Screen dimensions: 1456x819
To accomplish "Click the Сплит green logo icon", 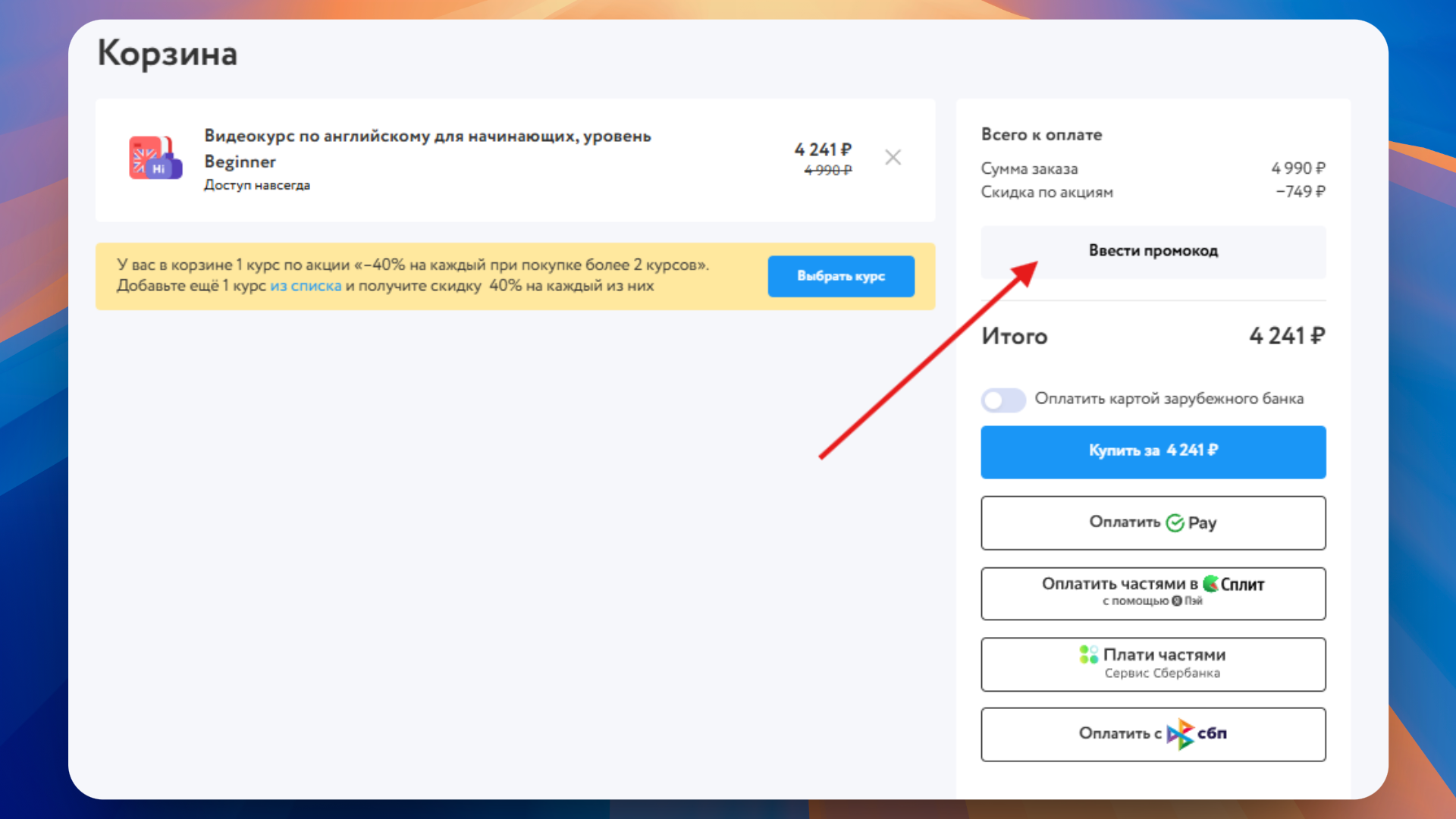I will [1210, 583].
